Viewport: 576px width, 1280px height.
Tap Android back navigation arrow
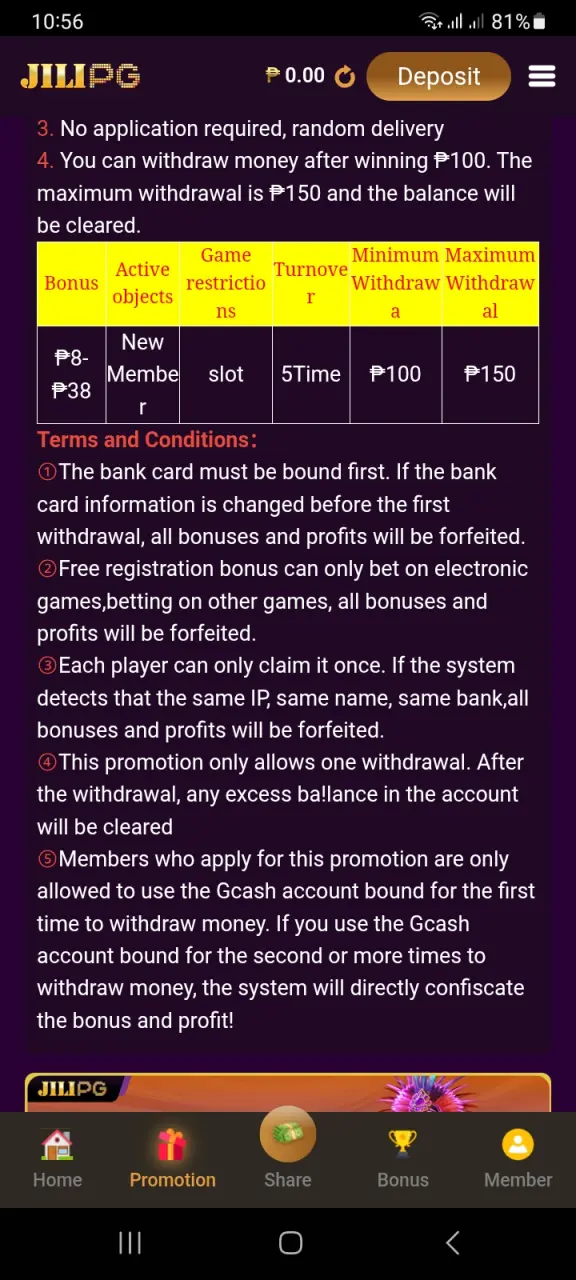(452, 1243)
